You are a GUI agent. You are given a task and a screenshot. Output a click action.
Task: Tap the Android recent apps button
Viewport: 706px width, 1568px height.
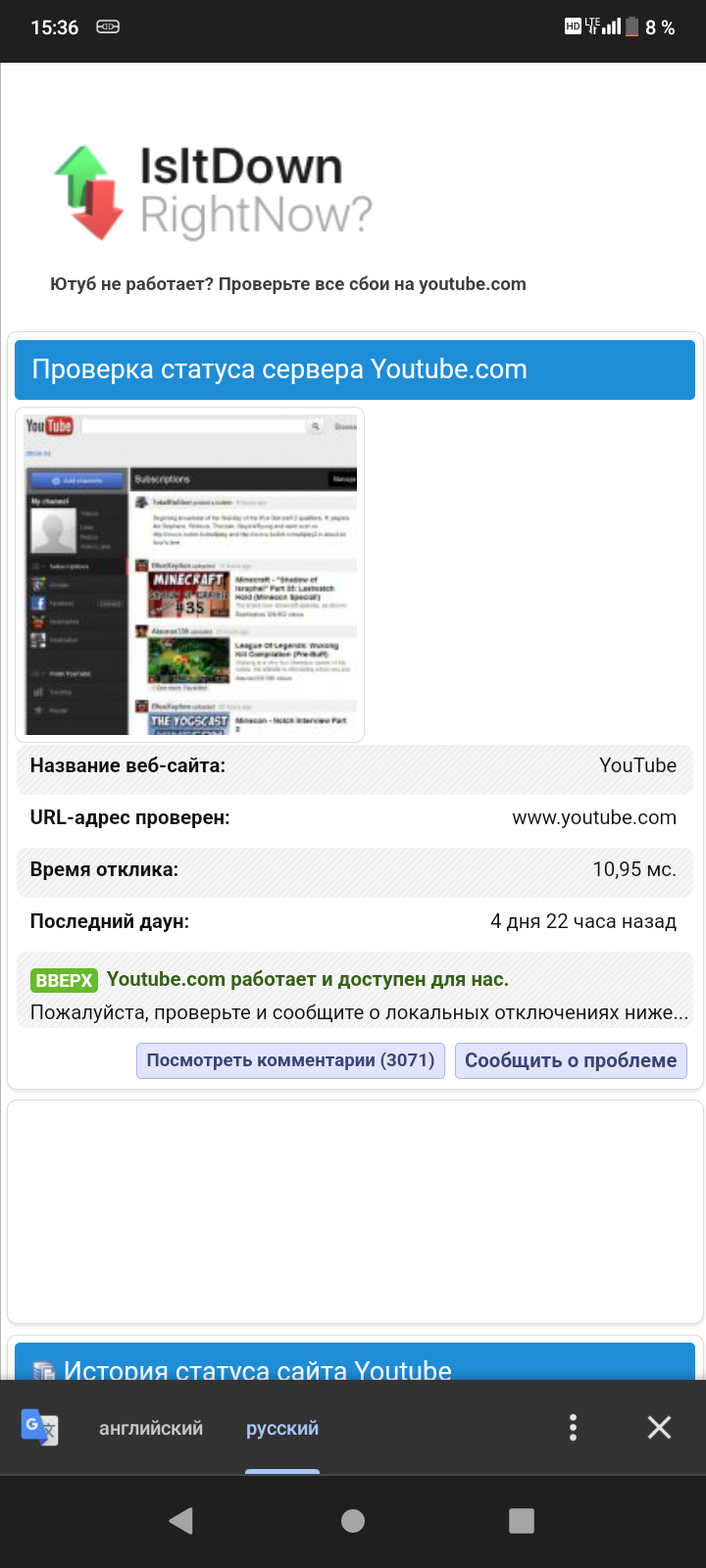click(522, 1520)
